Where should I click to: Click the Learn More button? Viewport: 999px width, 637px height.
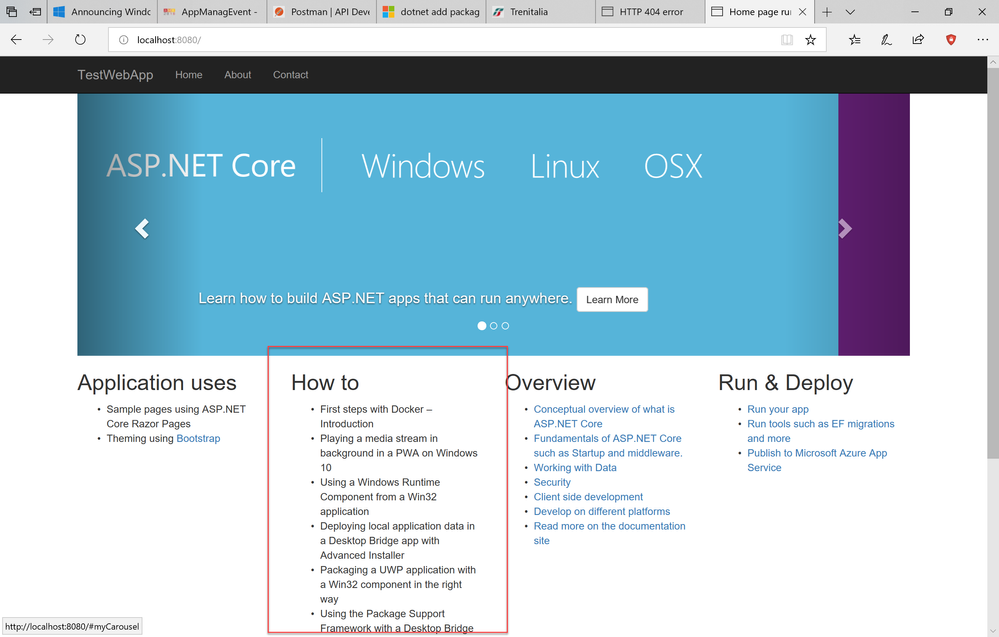[612, 299]
